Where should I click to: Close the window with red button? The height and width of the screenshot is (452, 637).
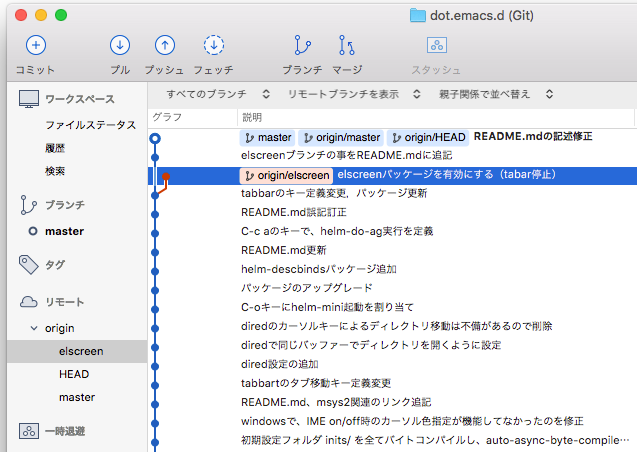pyautogui.click(x=21, y=15)
